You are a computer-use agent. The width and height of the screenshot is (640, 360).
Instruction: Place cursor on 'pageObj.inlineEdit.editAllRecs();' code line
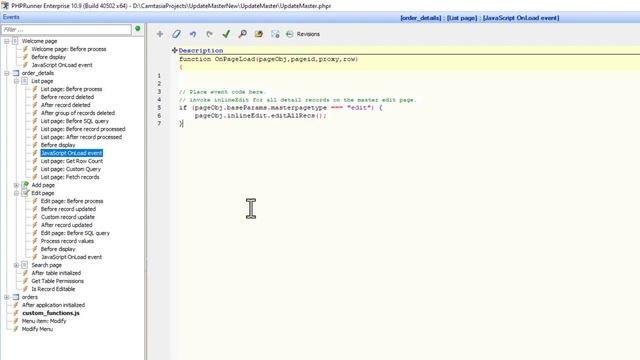pyautogui.click(x=260, y=116)
